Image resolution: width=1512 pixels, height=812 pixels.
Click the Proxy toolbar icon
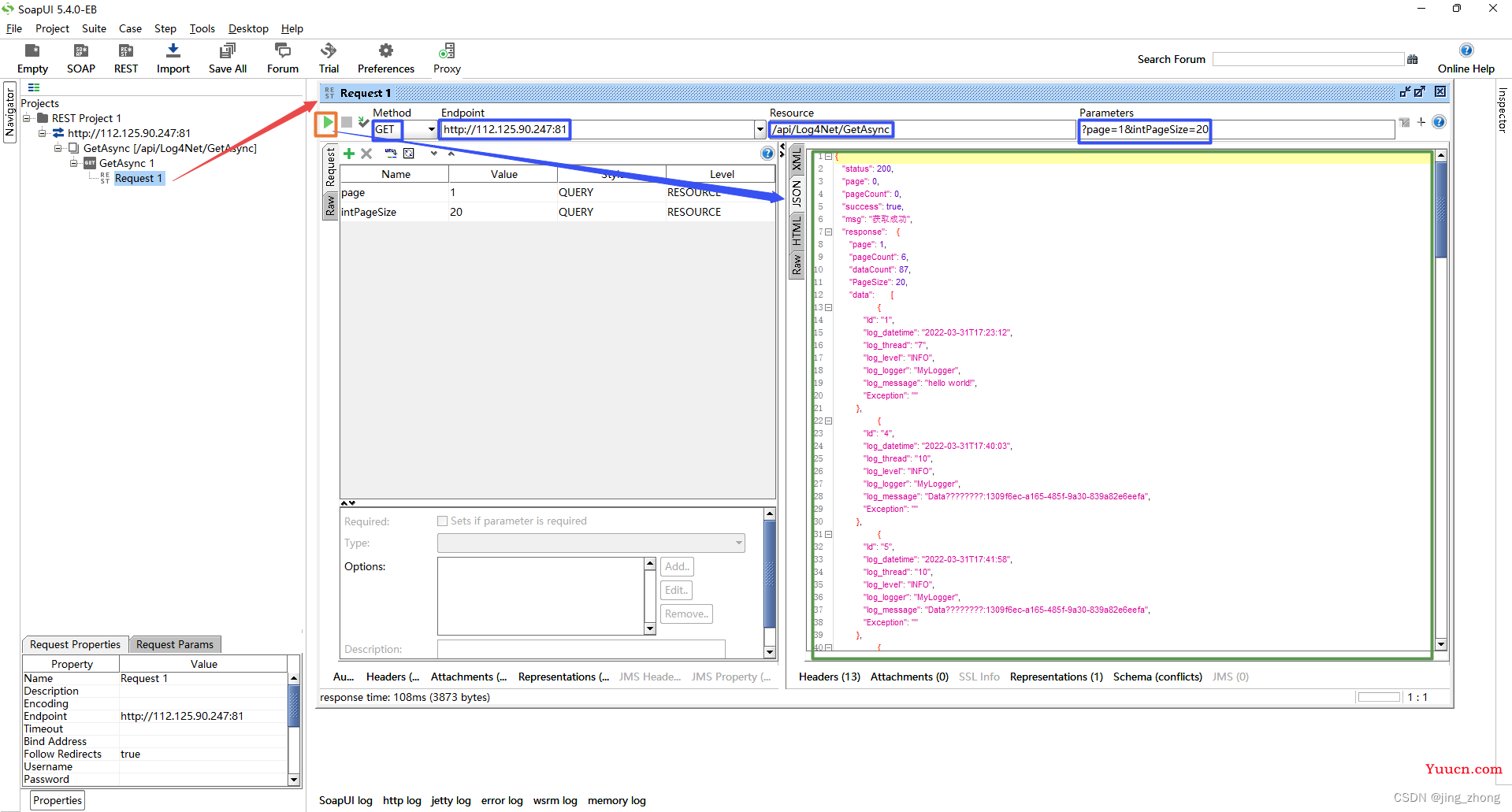click(x=447, y=58)
